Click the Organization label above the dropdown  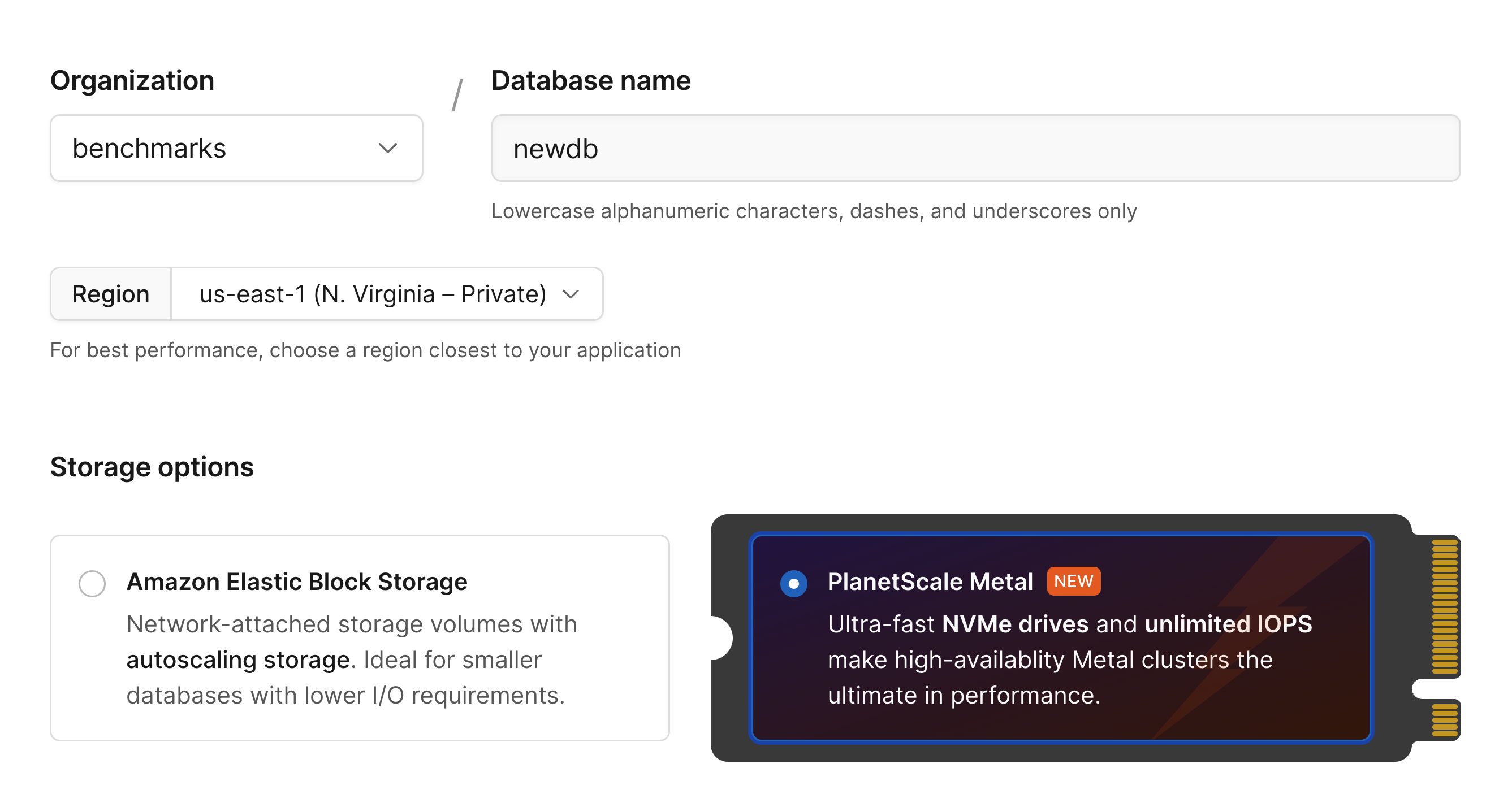[x=132, y=80]
